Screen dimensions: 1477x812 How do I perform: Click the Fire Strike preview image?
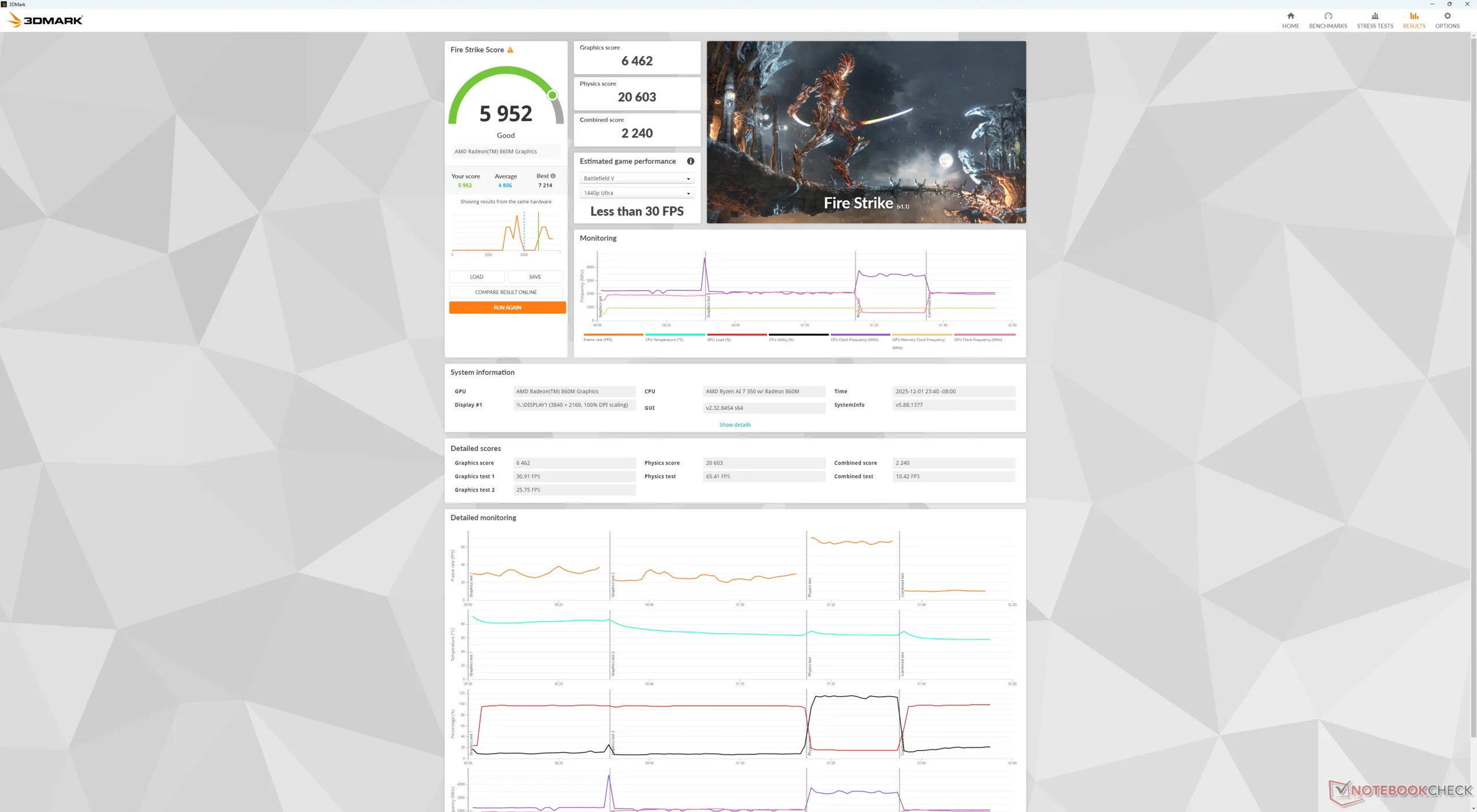(x=865, y=132)
